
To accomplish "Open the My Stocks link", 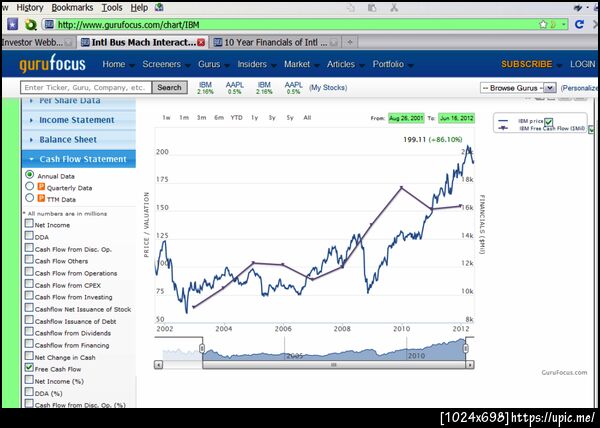I will (328, 88).
